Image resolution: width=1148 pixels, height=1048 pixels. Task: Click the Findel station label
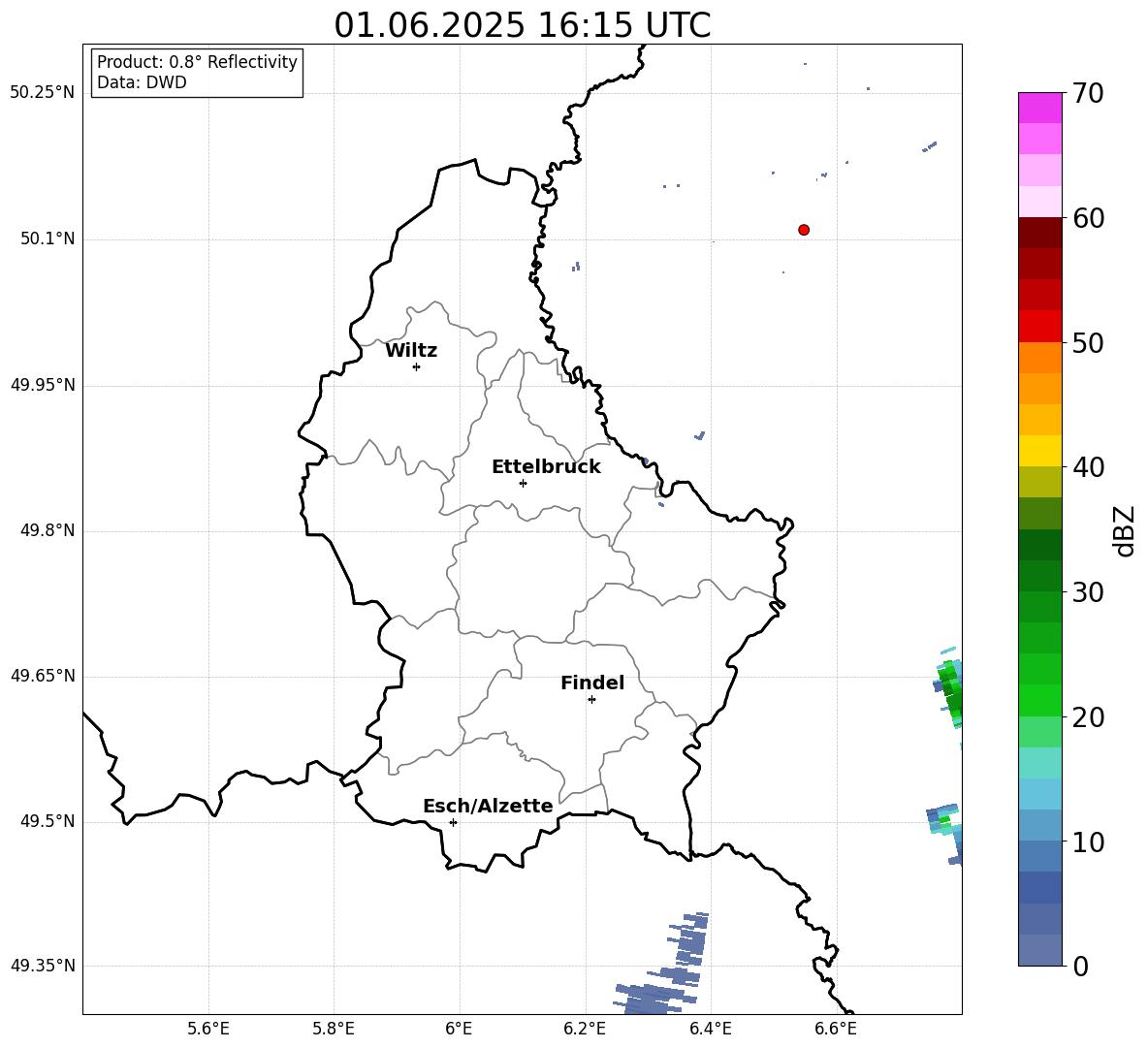click(592, 683)
